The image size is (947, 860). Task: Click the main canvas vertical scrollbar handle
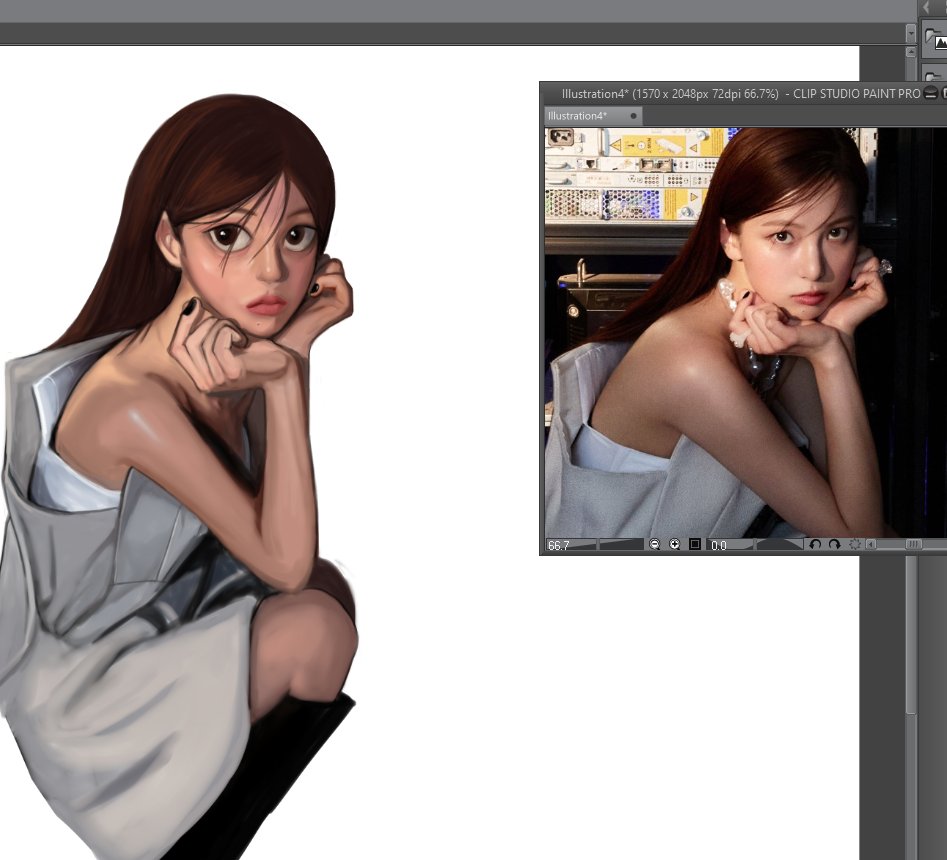pyautogui.click(x=911, y=634)
